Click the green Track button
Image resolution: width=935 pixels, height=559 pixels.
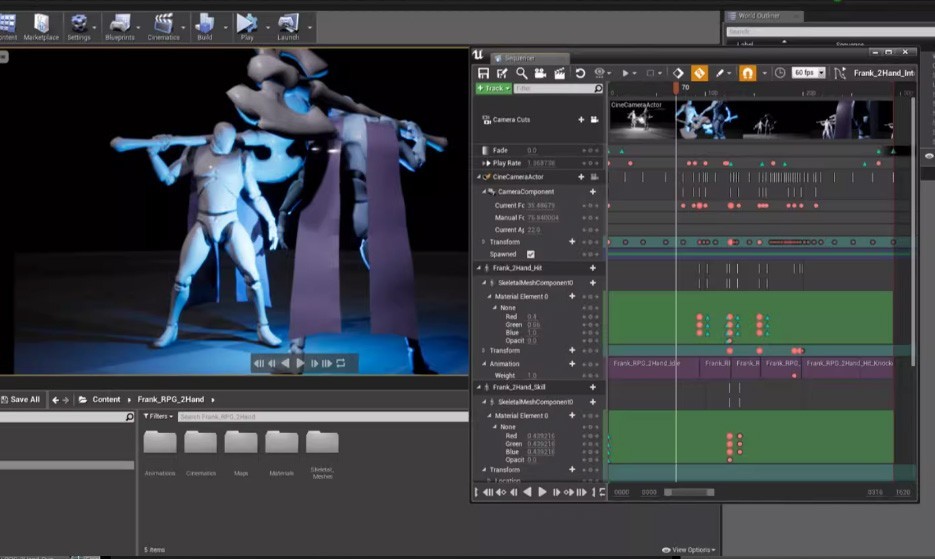[493, 88]
